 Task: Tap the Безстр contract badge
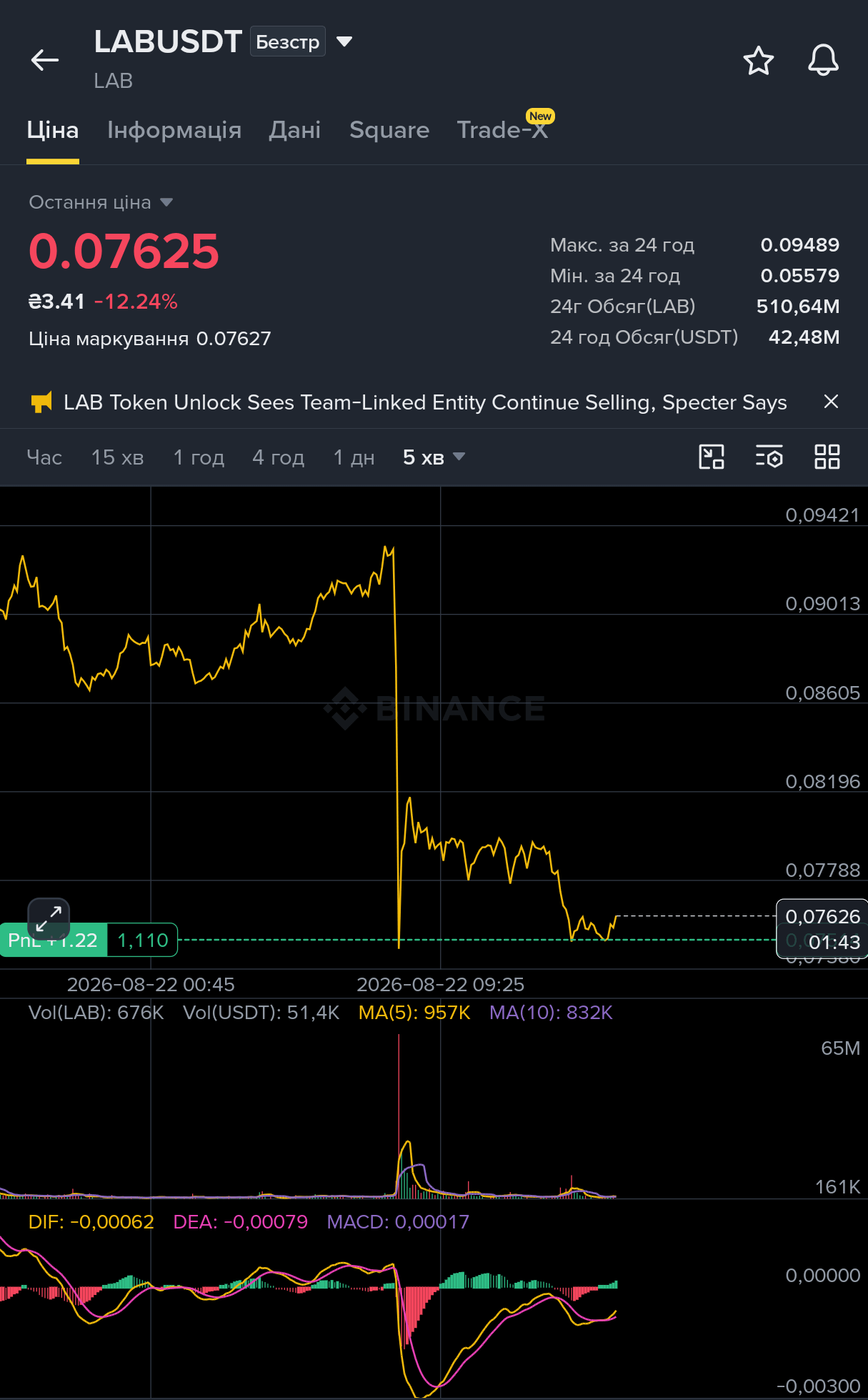tap(288, 41)
